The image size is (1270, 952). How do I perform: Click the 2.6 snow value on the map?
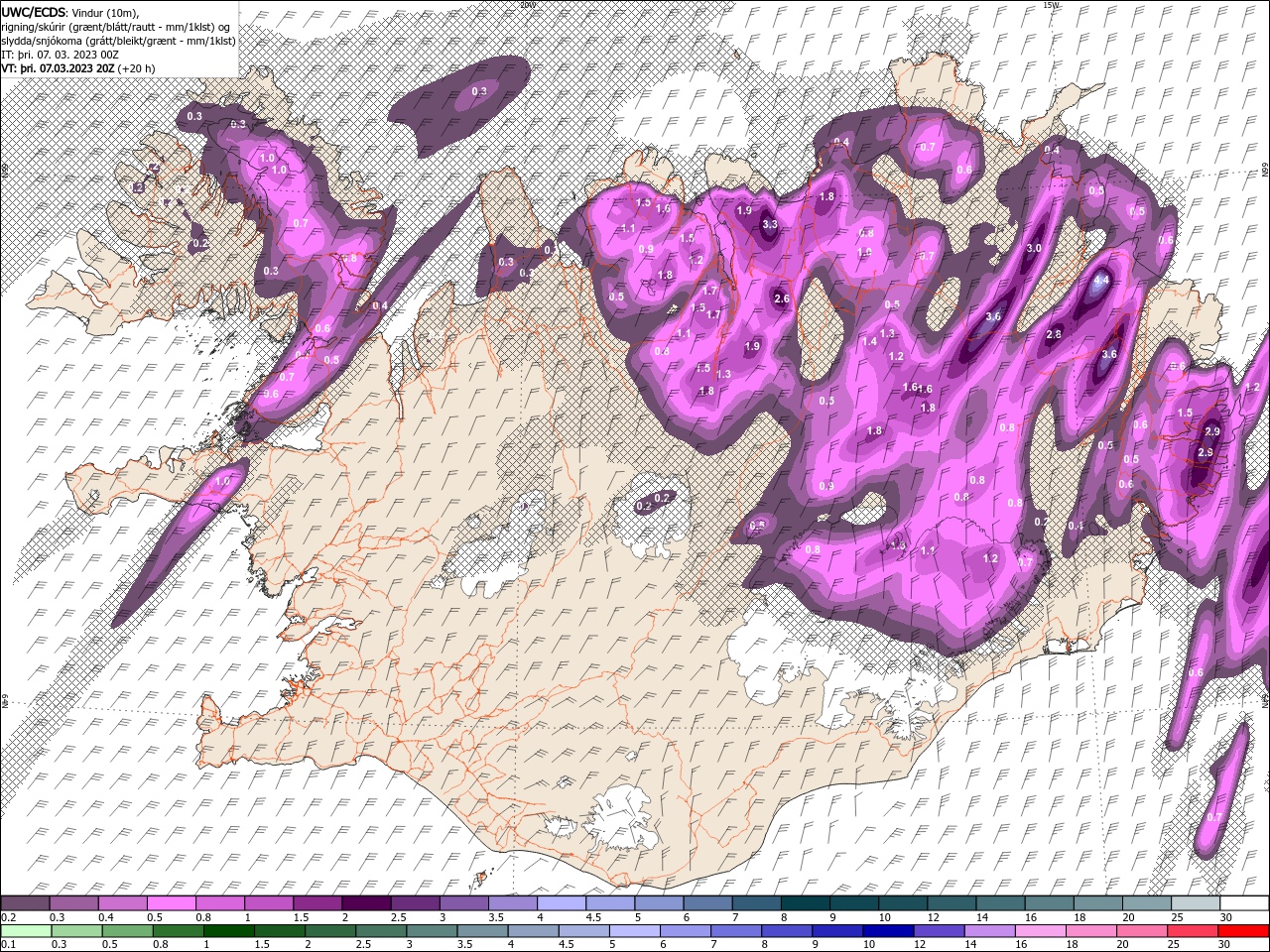782,298
